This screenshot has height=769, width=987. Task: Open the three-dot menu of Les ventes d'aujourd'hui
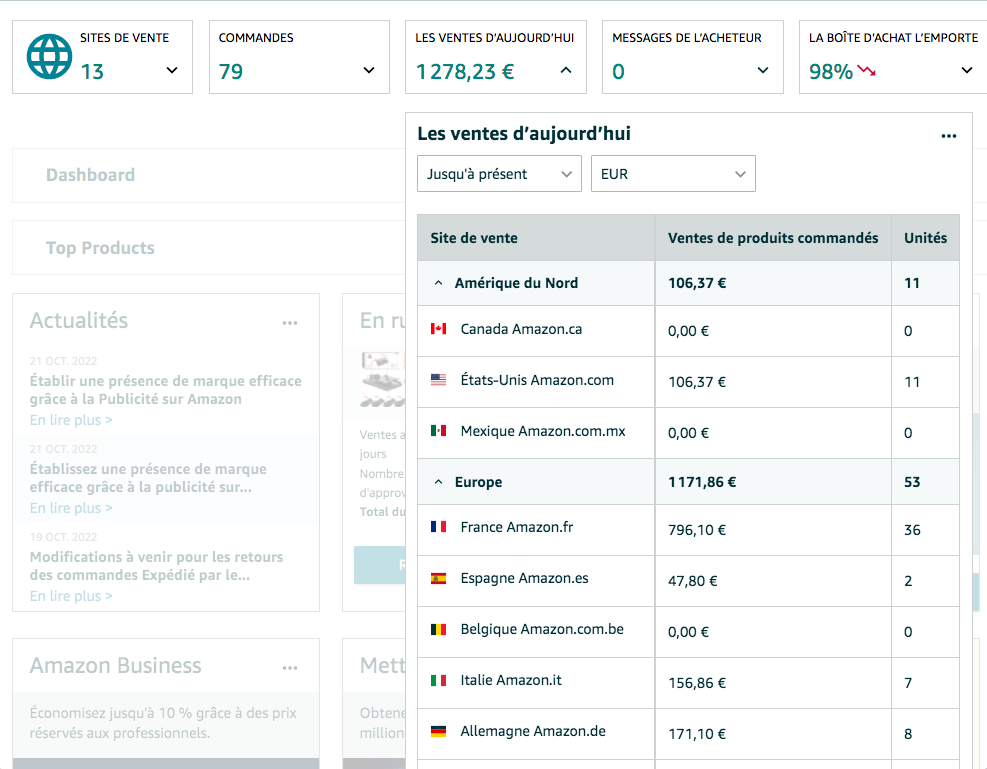pyautogui.click(x=949, y=136)
